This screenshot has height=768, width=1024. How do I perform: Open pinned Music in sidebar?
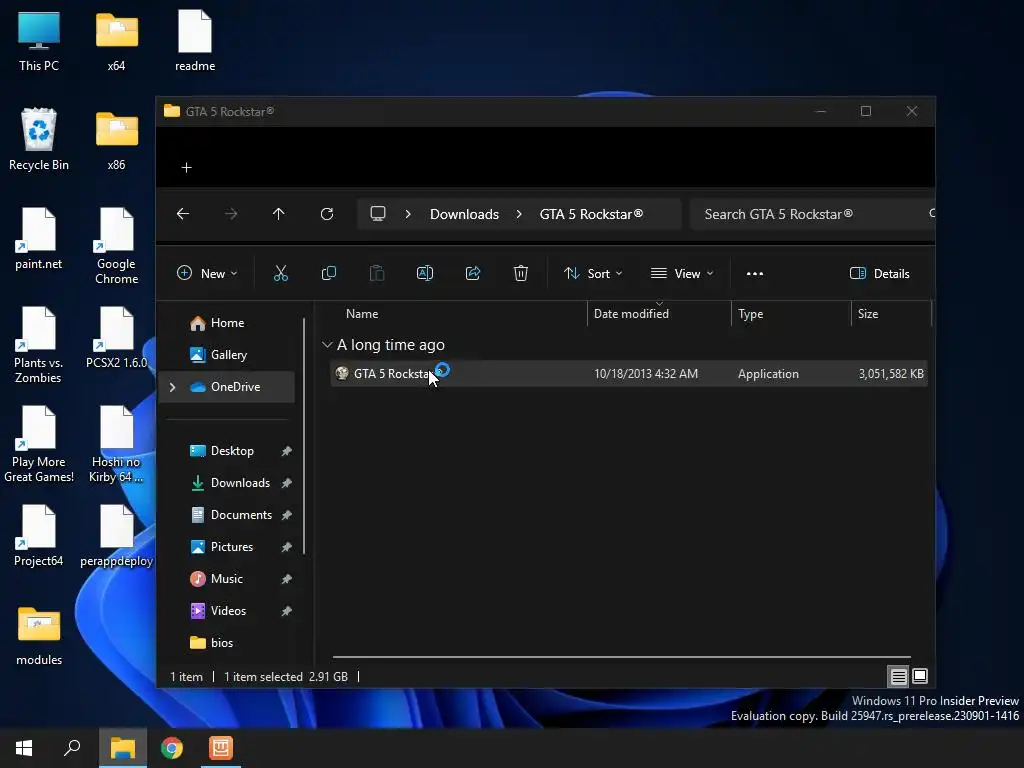[227, 579]
